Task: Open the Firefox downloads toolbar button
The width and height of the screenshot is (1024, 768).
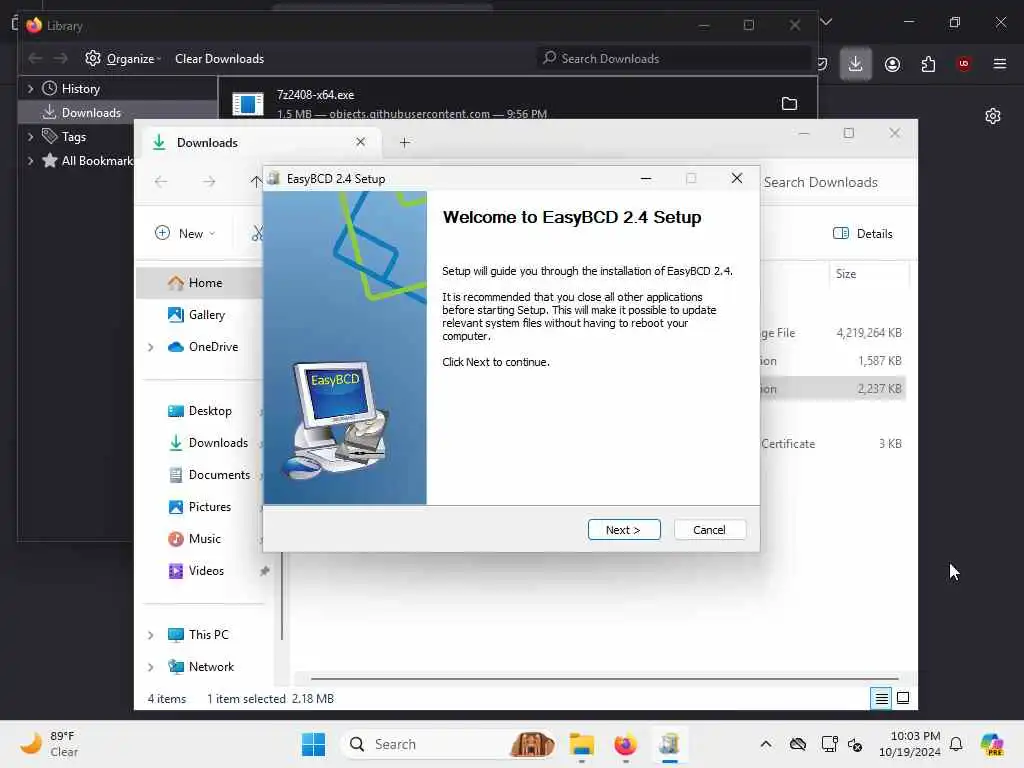Action: [x=856, y=63]
